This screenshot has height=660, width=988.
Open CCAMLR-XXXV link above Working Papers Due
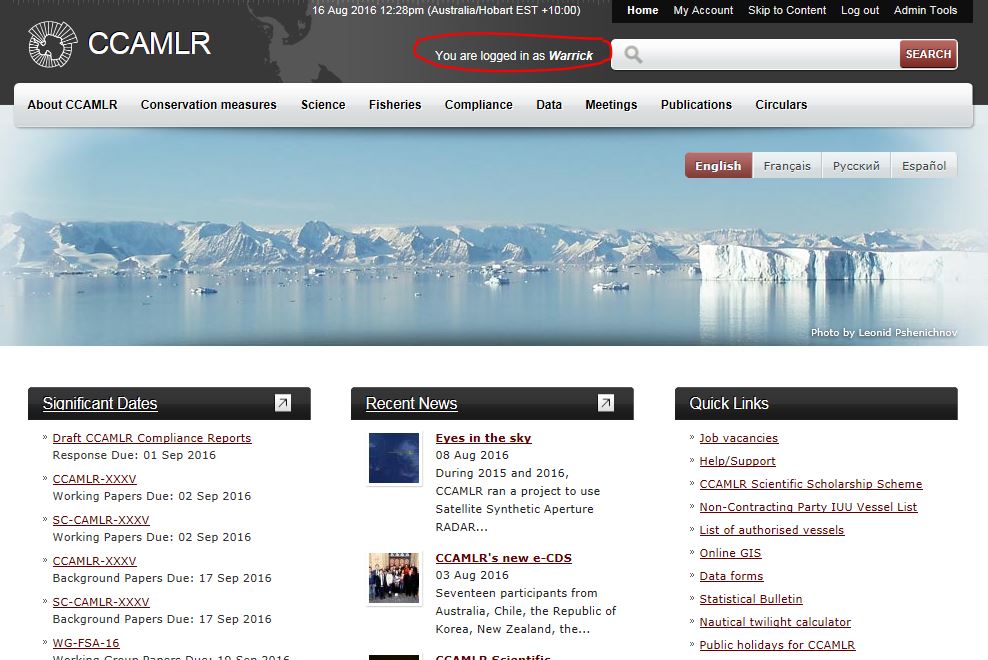point(95,478)
